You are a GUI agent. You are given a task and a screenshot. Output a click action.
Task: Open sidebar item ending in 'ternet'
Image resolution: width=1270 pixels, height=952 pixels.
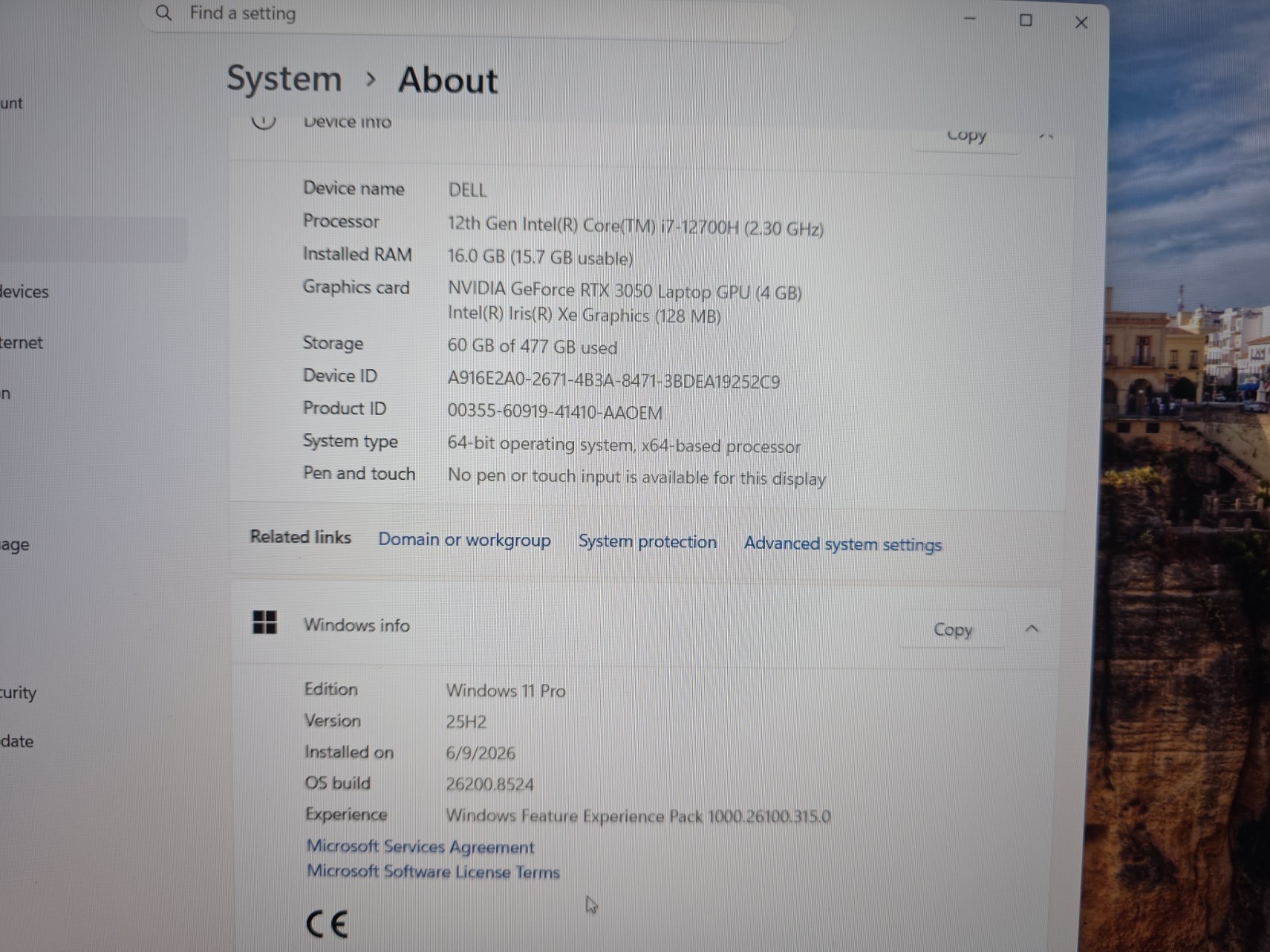click(21, 343)
